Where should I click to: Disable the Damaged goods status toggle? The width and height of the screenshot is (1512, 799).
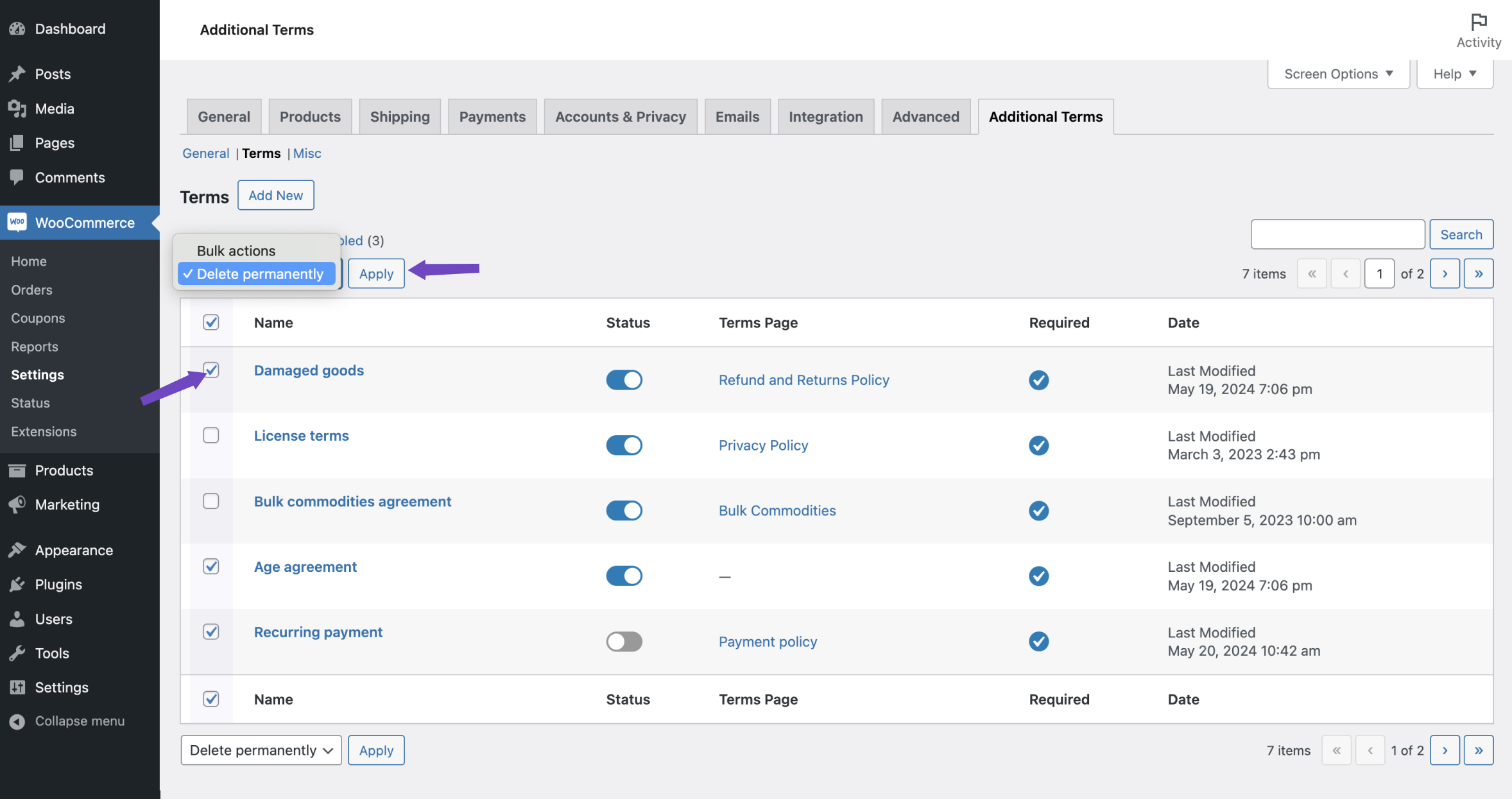tap(624, 379)
